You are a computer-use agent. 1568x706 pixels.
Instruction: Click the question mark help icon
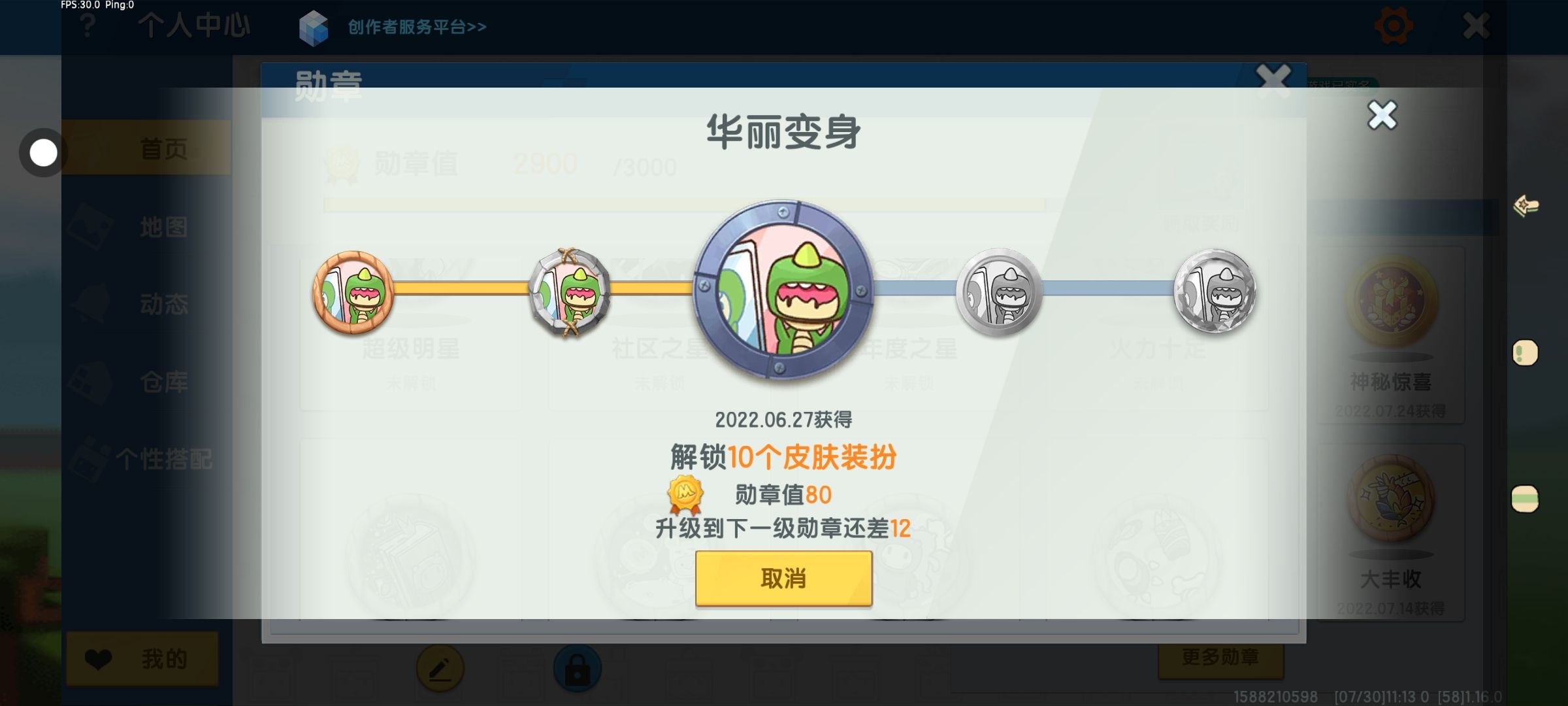[88, 26]
